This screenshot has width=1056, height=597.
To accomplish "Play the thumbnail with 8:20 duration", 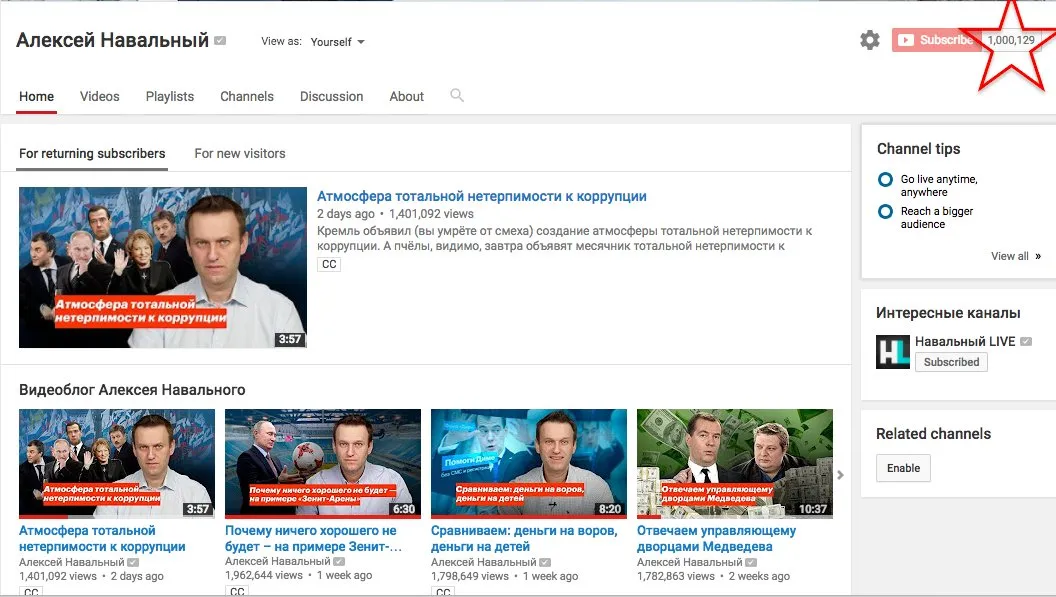I will (529, 464).
